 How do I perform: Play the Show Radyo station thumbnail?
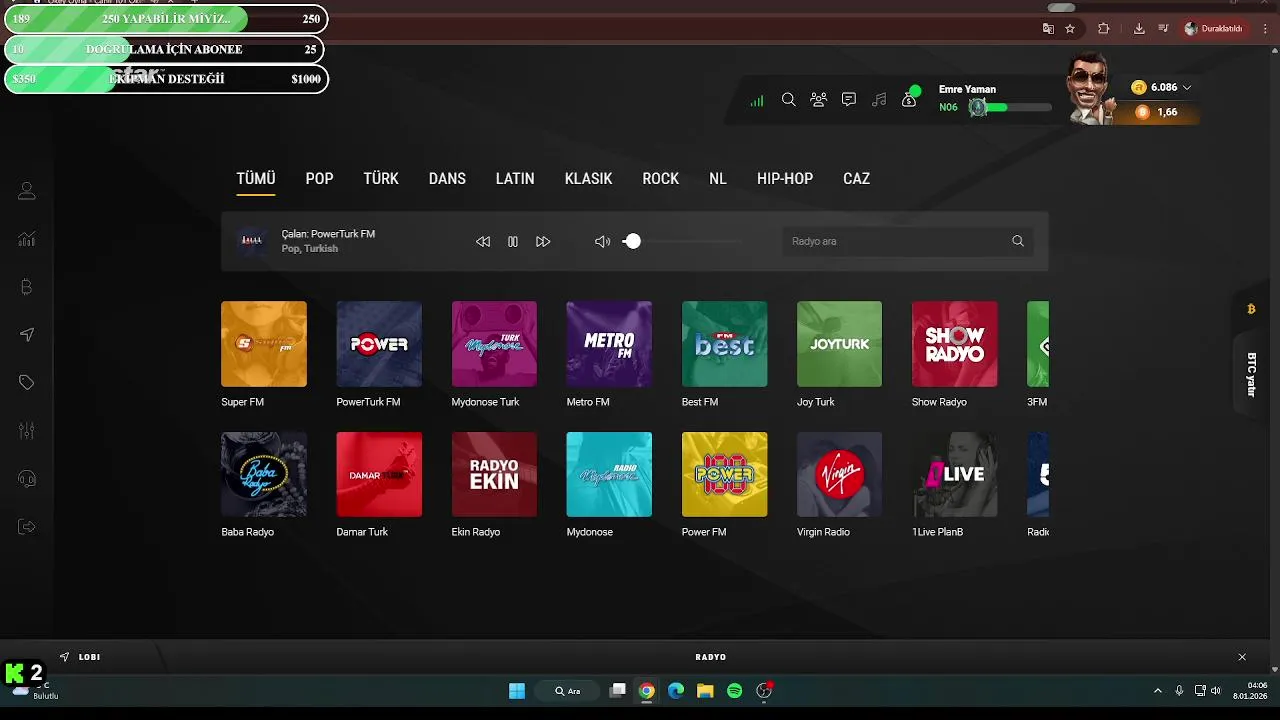955,344
